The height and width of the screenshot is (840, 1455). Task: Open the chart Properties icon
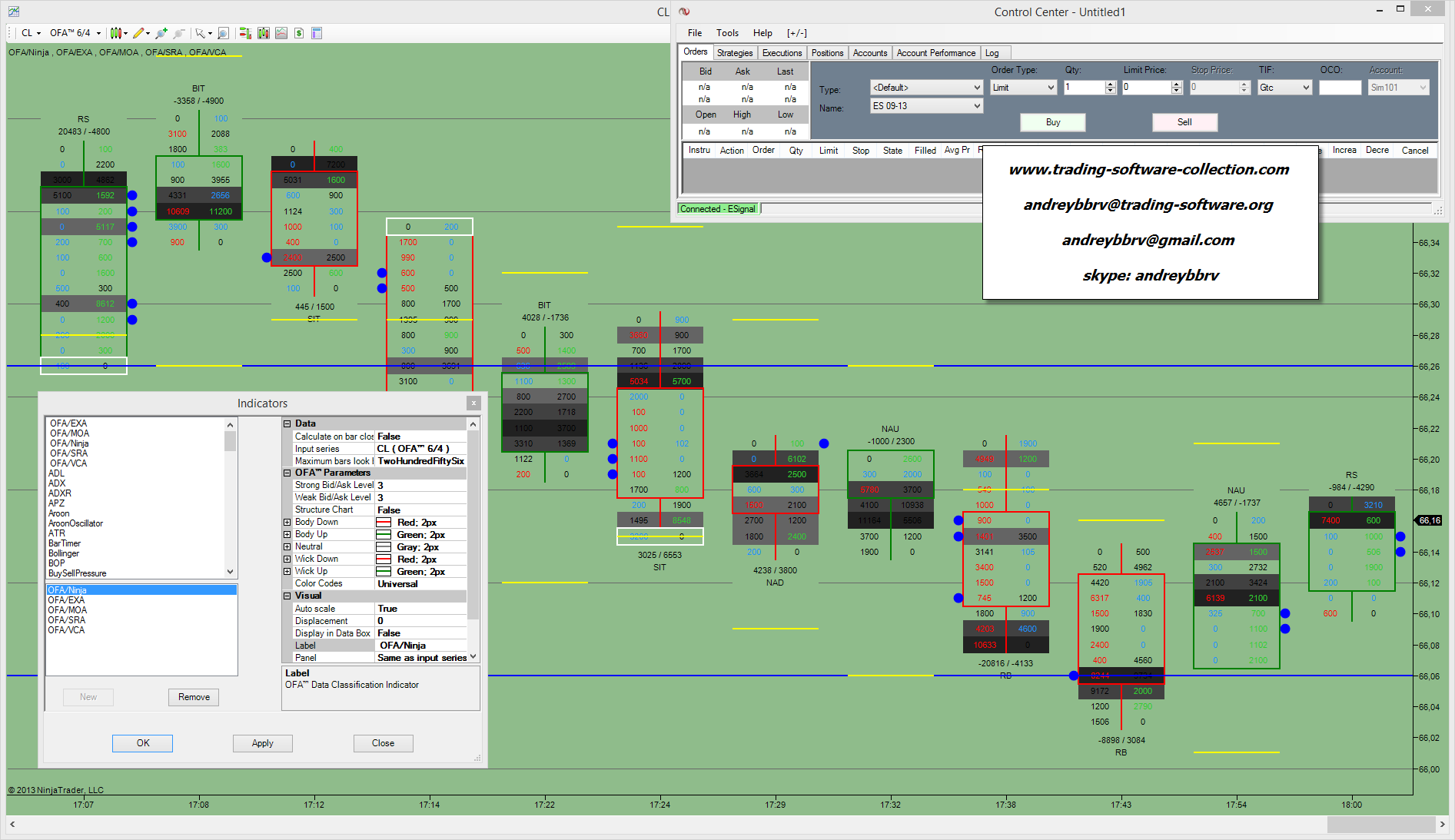[317, 33]
